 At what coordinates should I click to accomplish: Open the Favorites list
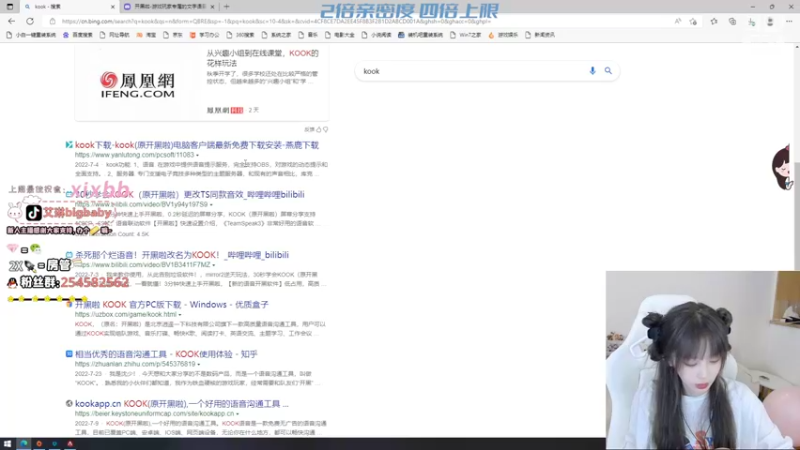pyautogui.click(x=714, y=21)
